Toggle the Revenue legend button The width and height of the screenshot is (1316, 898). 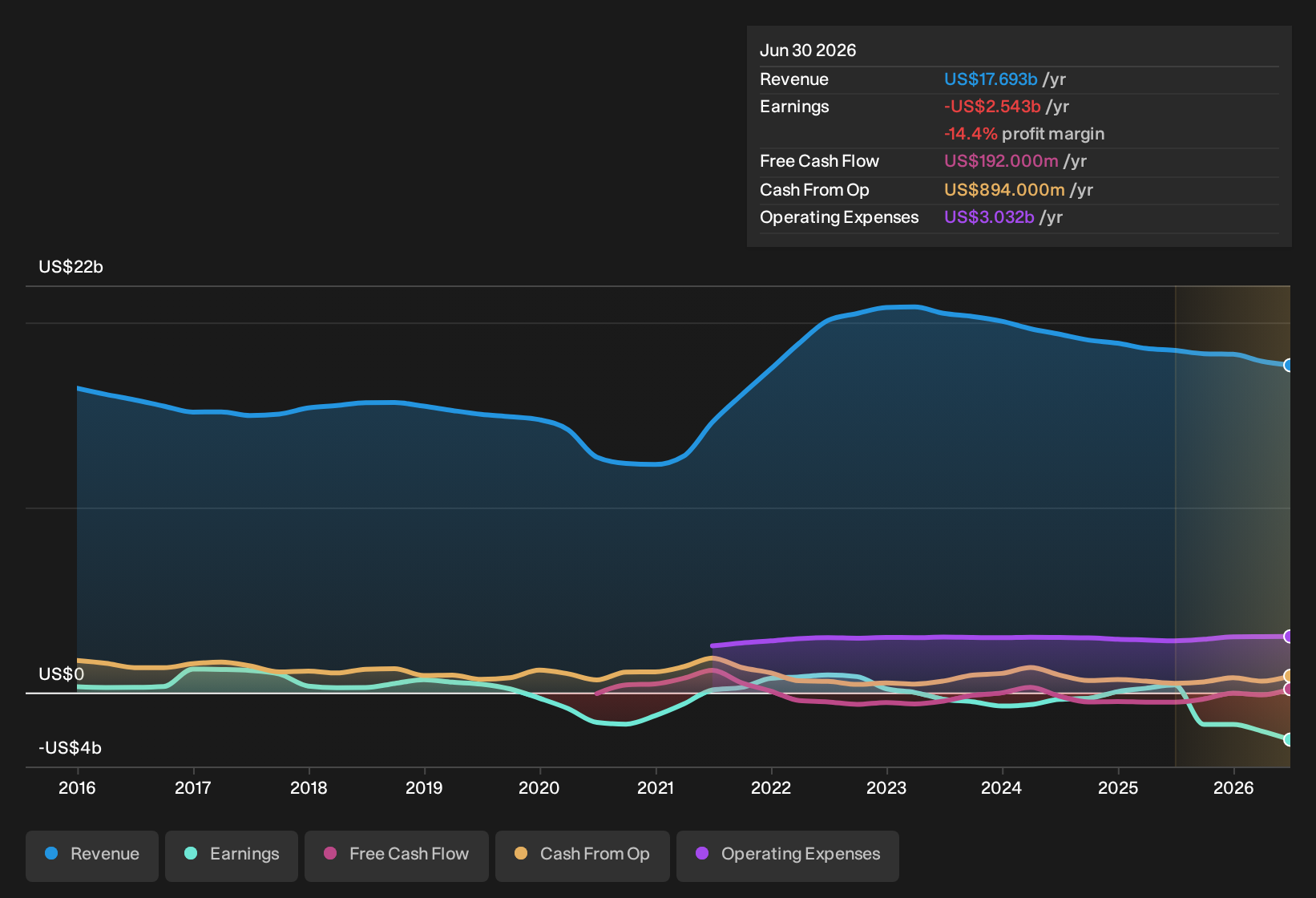click(x=92, y=855)
